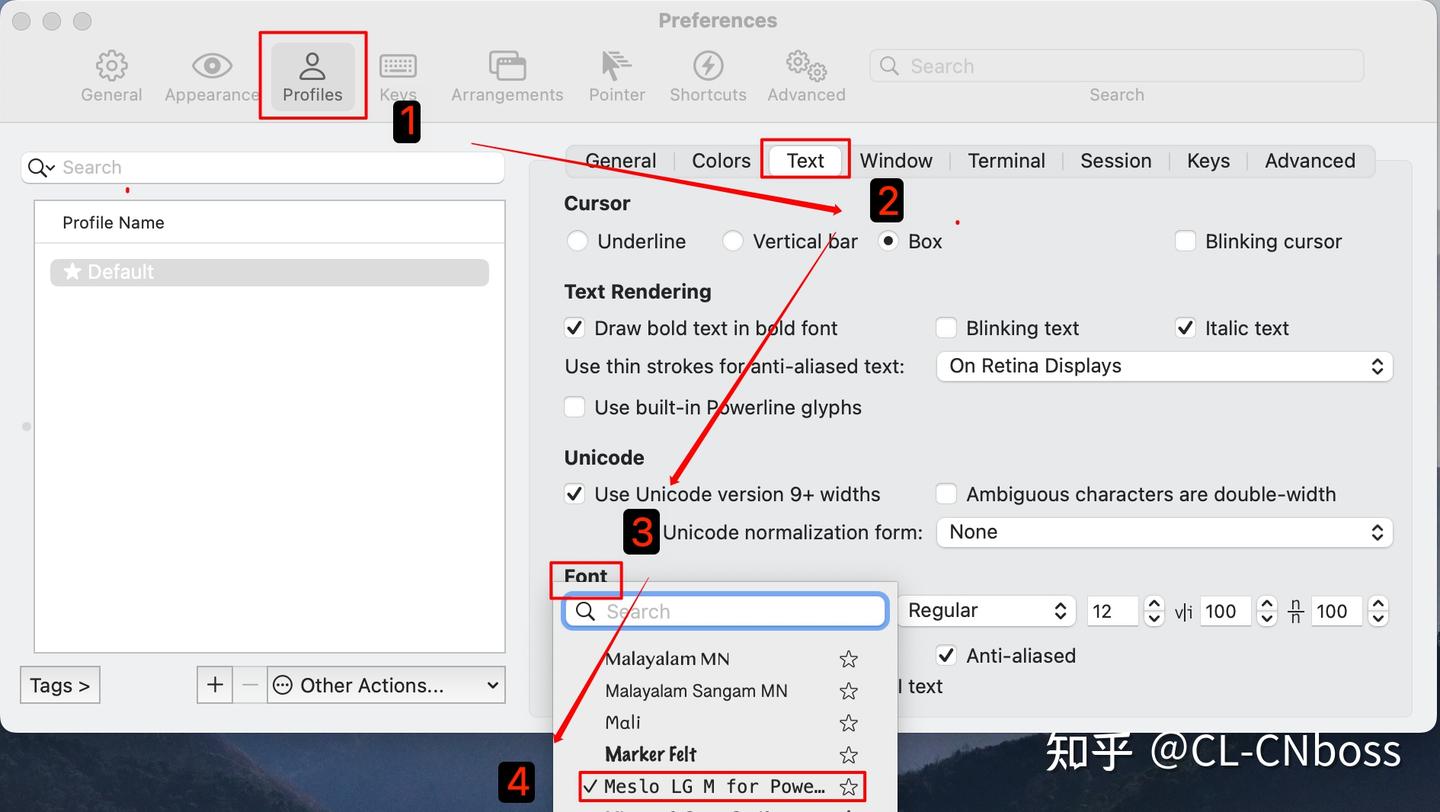The height and width of the screenshot is (812, 1440).
Task: Open the 'Other Actions...' dropdown
Action: pos(386,685)
